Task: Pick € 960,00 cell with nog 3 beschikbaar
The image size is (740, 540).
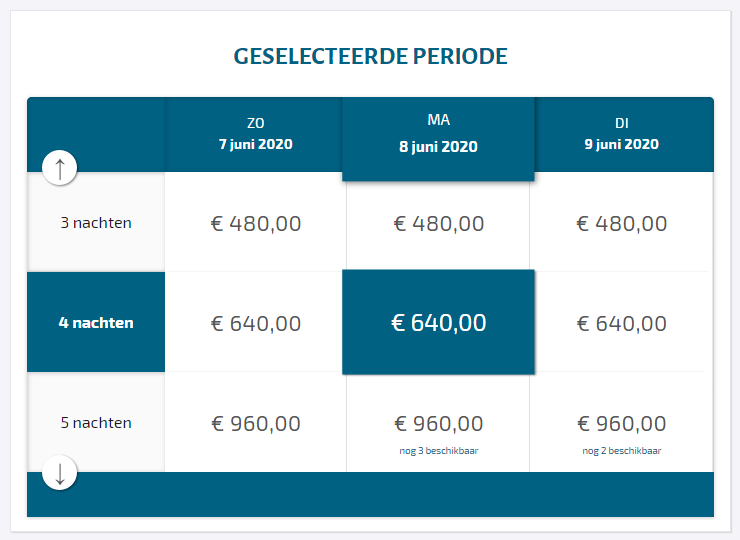Action: click(438, 423)
